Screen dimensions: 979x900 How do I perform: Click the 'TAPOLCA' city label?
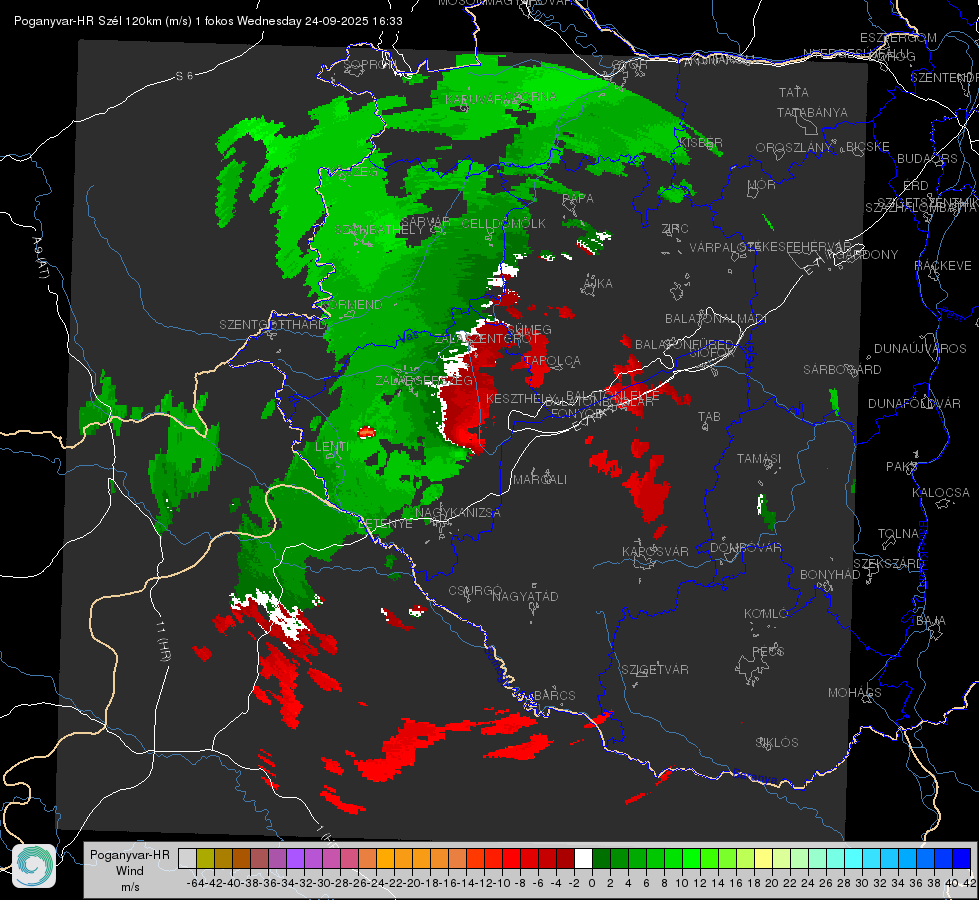point(552,360)
